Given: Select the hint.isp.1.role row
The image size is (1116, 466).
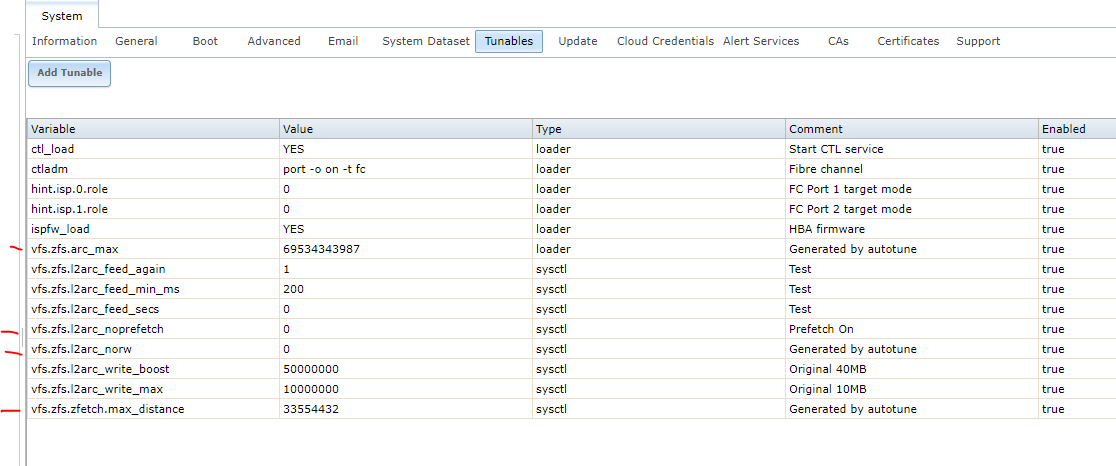Looking at the screenshot, I should pyautogui.click(x=572, y=209).
